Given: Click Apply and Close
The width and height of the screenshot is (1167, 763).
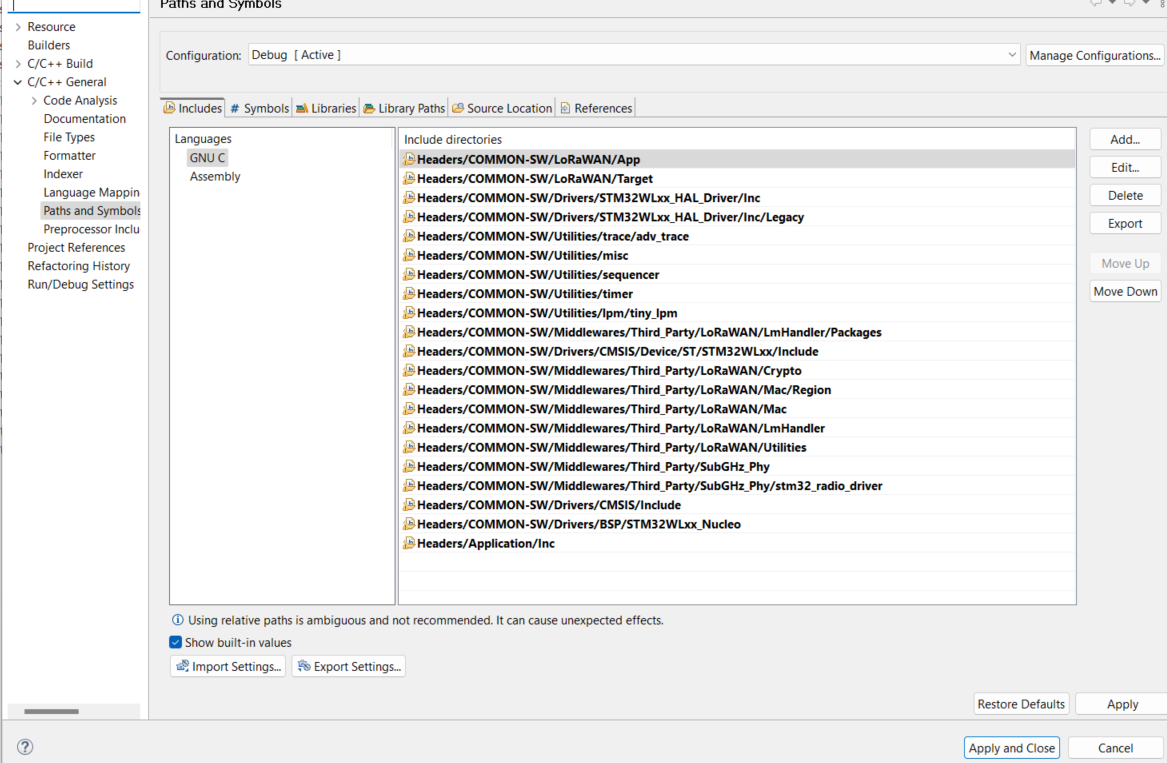Looking at the screenshot, I should tap(1011, 747).
